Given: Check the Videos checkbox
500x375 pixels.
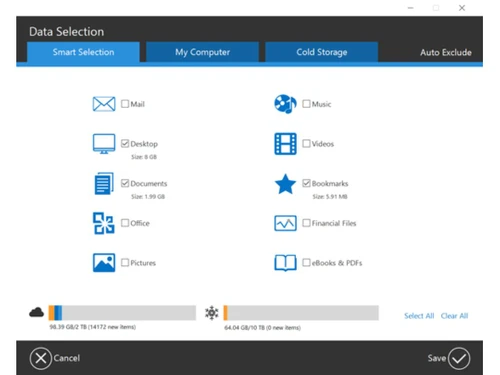Looking at the screenshot, I should point(306,143).
